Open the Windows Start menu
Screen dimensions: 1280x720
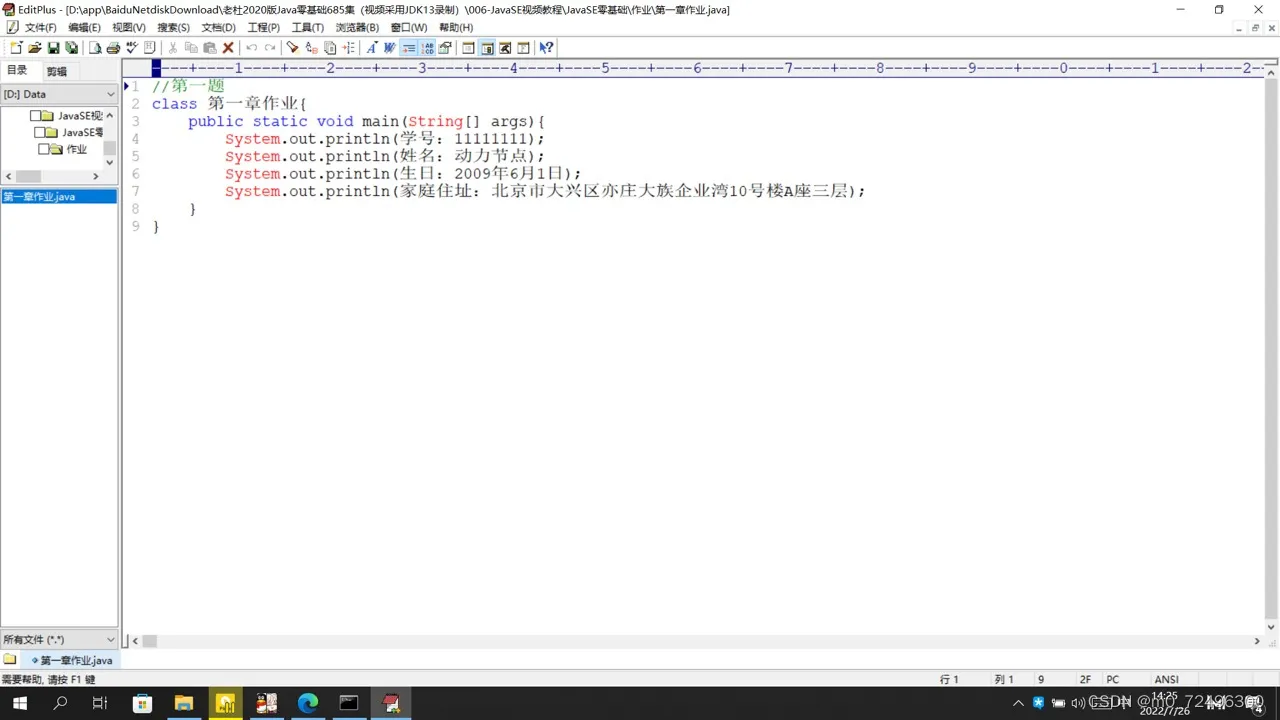click(18, 703)
